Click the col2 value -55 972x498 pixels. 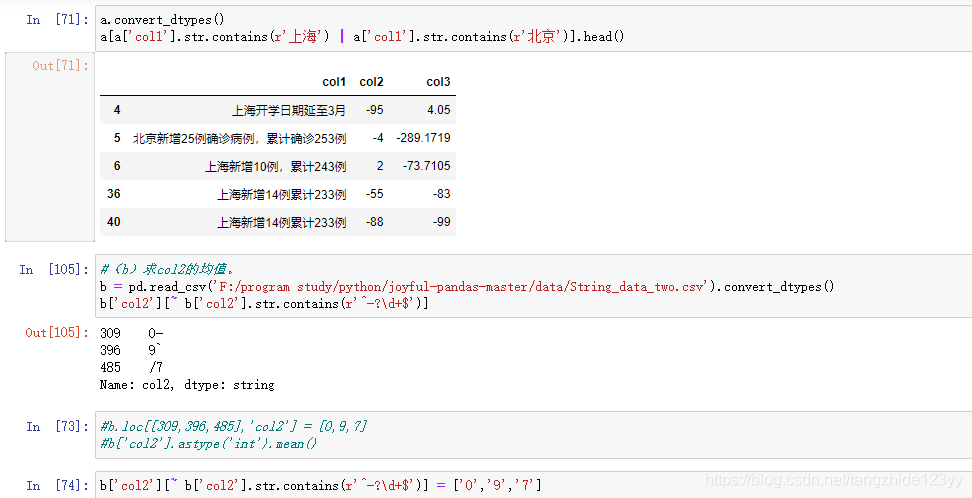(374, 193)
